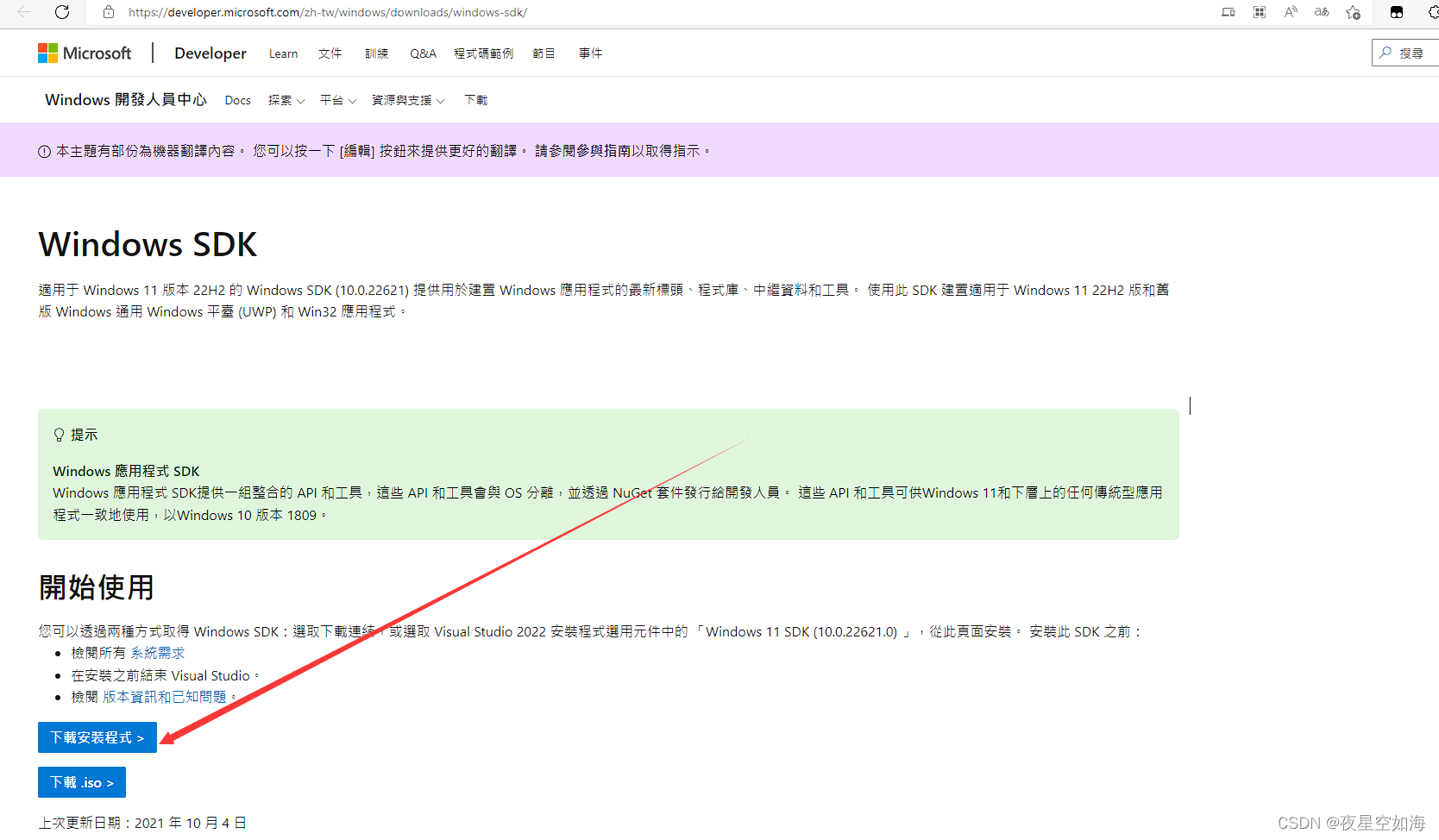Add this page to favorites
1439x840 pixels.
pos(1353,12)
